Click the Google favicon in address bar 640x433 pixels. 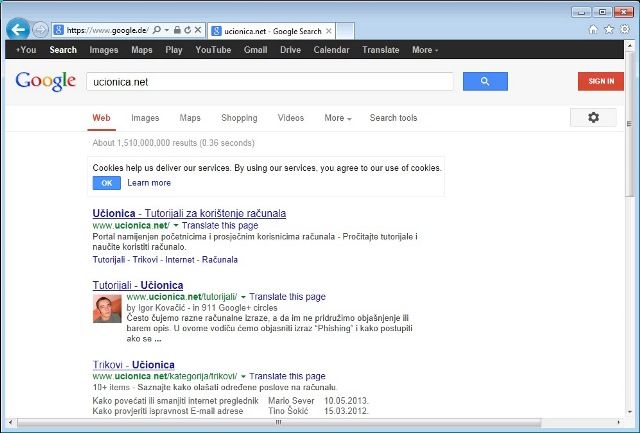(59, 30)
